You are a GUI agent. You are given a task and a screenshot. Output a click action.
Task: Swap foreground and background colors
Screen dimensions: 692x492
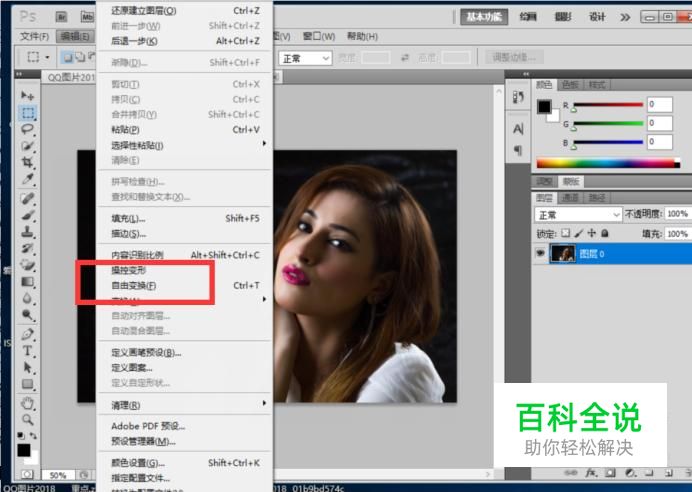tap(33, 436)
